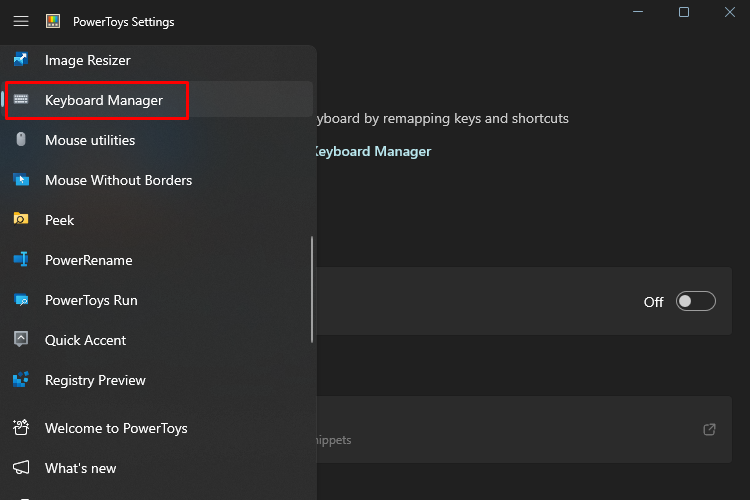
Task: Click the sidebar vertical scrollbar
Action: [312, 289]
